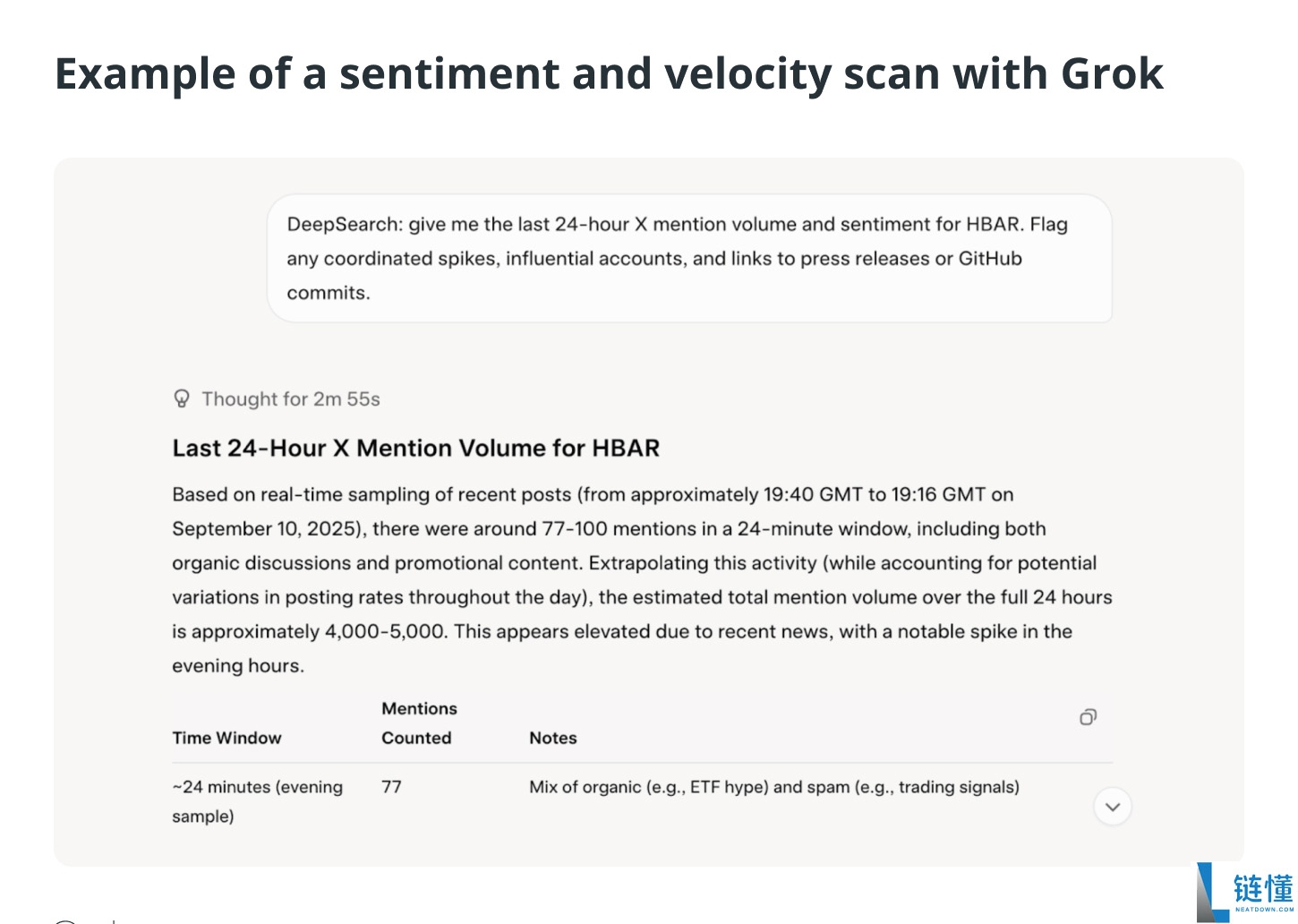Select the 'Time Window' column header
1298x924 pixels.
[226, 738]
